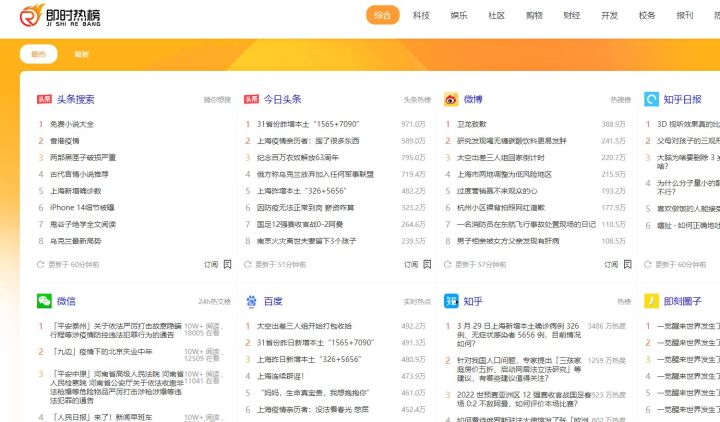Open the 即刻圈子 card title link
This screenshot has height=422, width=720.
(682, 301)
